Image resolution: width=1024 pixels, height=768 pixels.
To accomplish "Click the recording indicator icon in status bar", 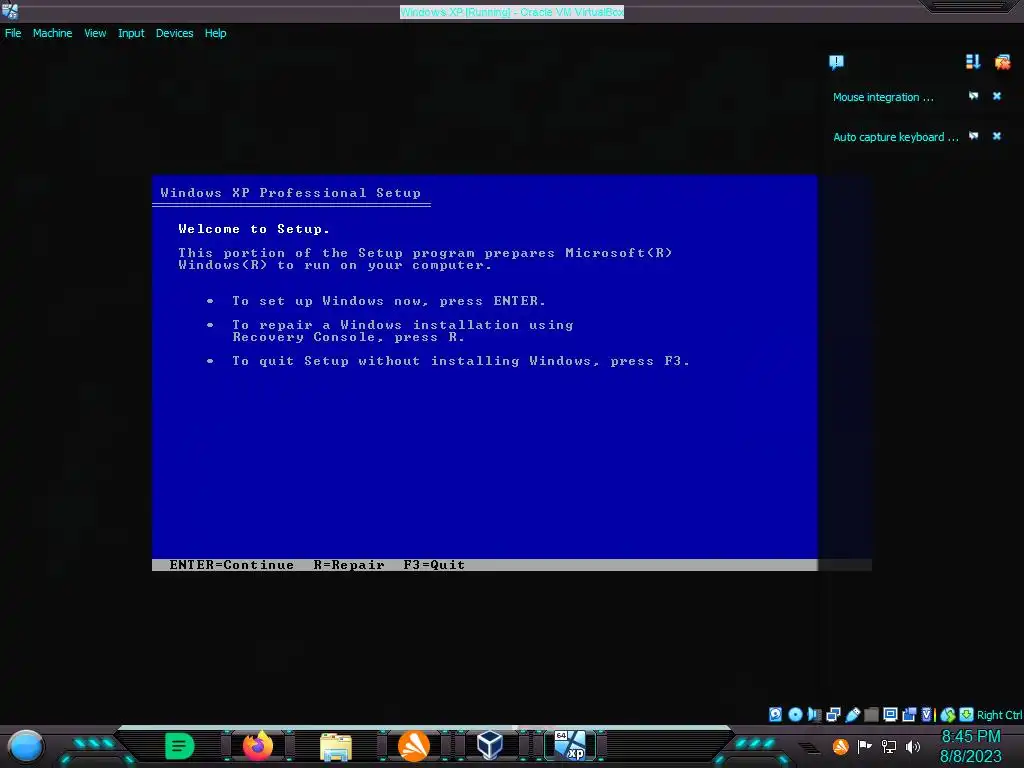I will point(908,714).
